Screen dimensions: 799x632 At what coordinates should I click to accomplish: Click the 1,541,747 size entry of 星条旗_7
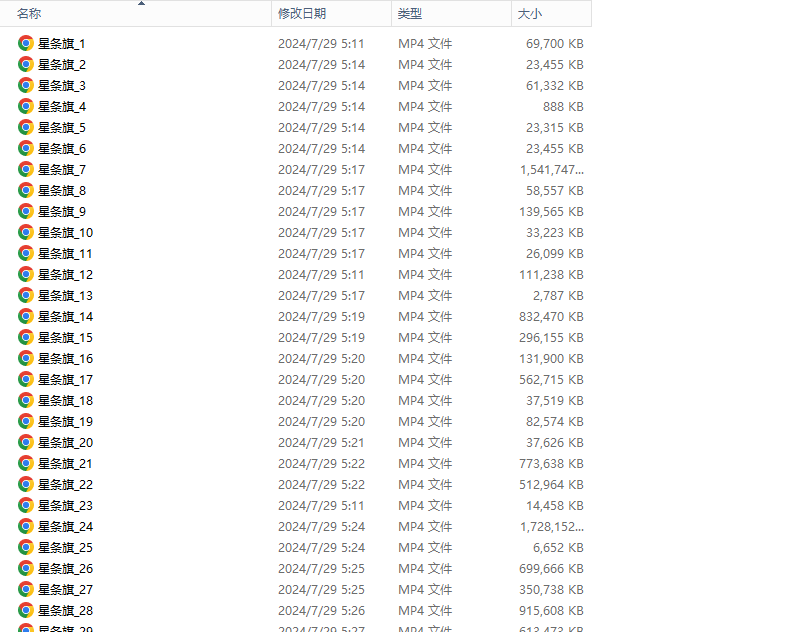[551, 170]
